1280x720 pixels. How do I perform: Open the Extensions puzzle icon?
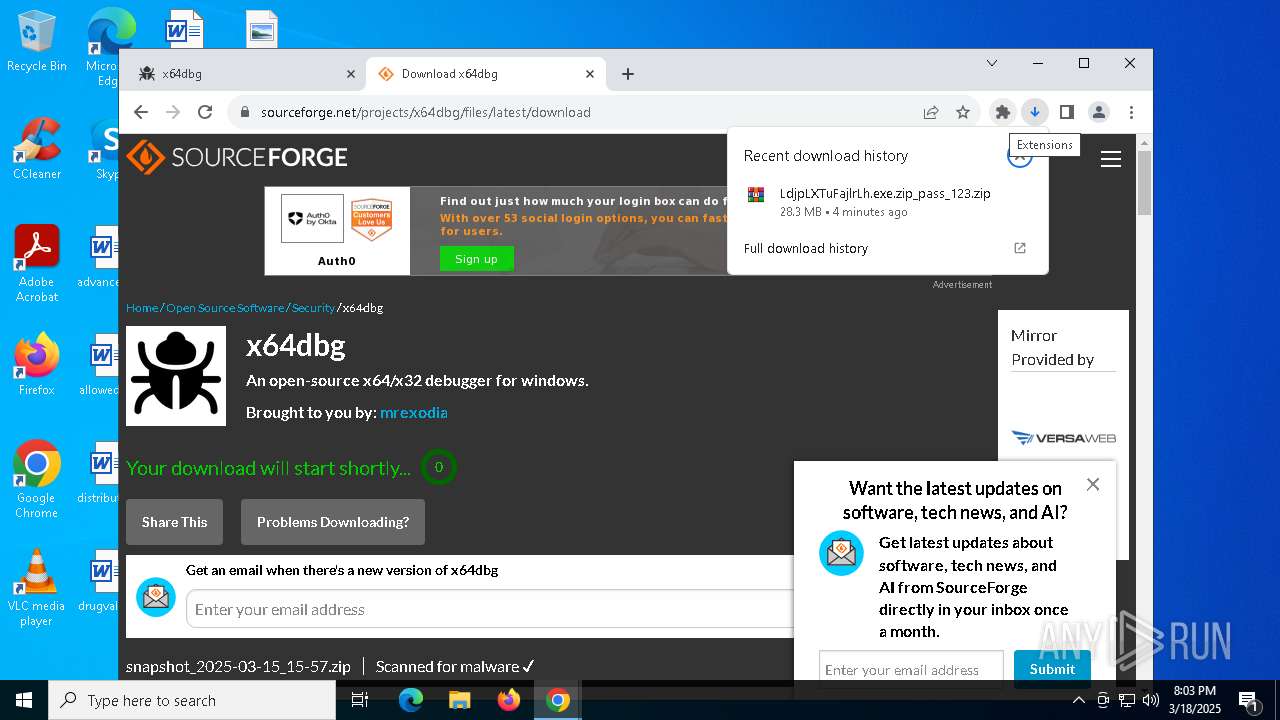1003,112
